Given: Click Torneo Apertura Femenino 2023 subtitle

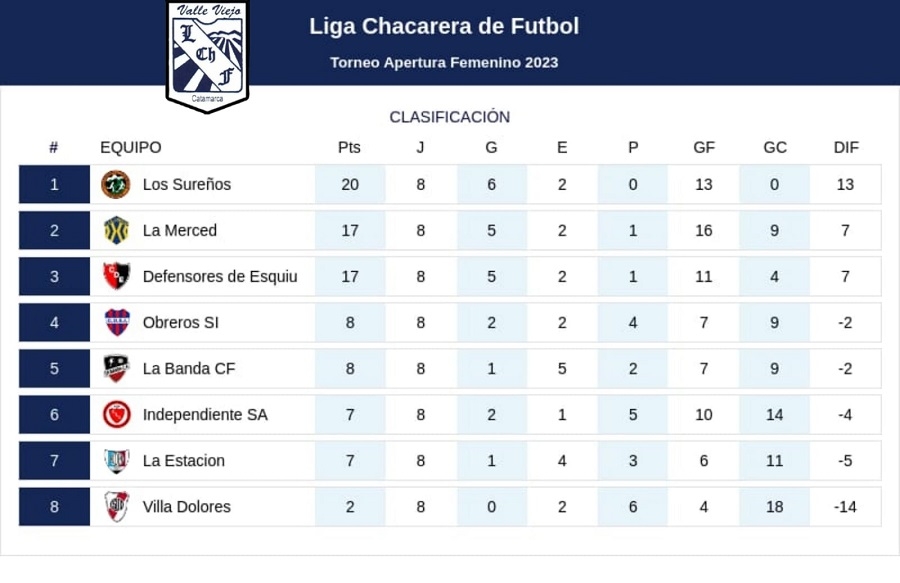Looking at the screenshot, I should [x=444, y=63].
